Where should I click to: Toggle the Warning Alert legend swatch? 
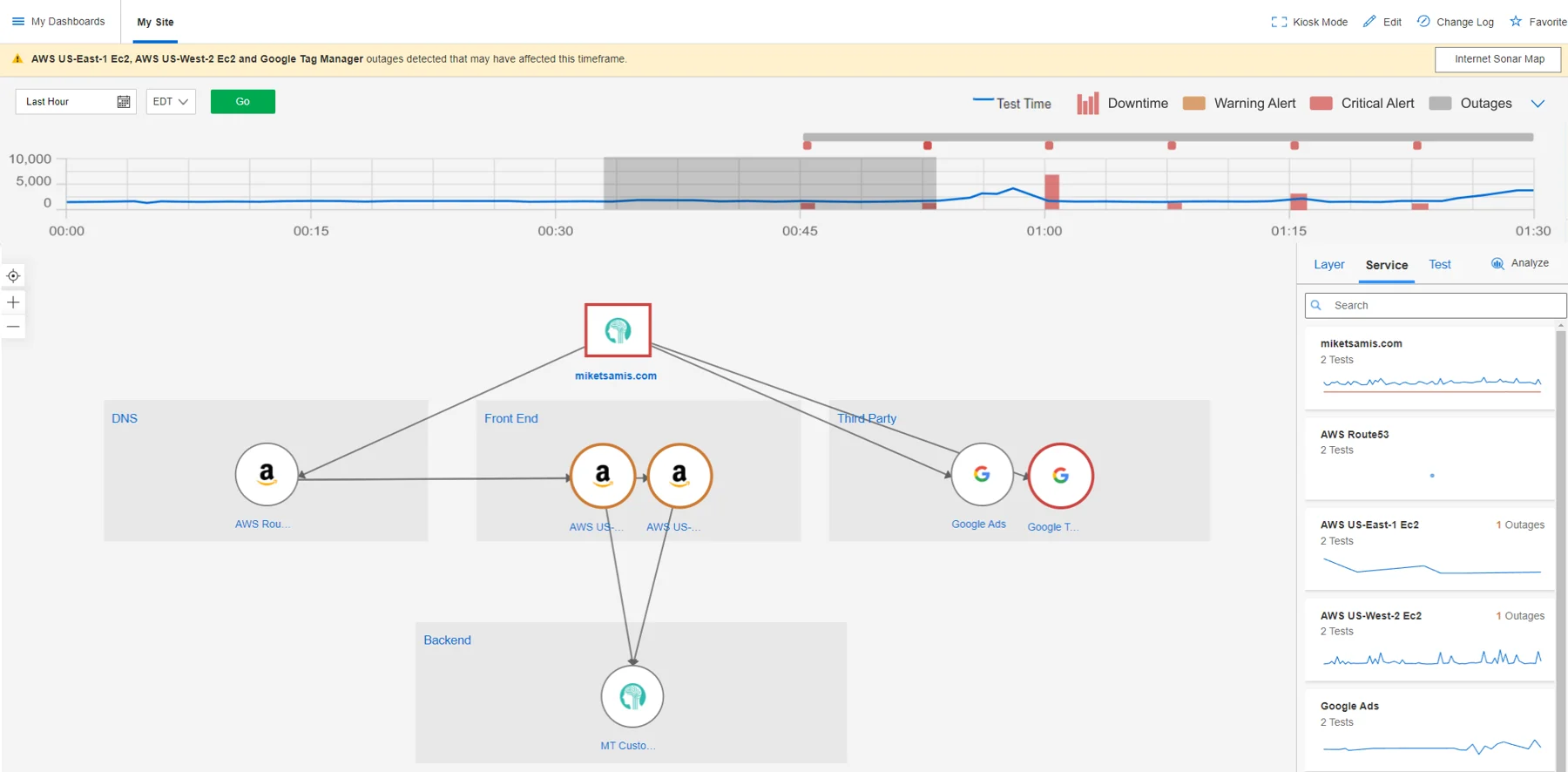coord(1194,103)
